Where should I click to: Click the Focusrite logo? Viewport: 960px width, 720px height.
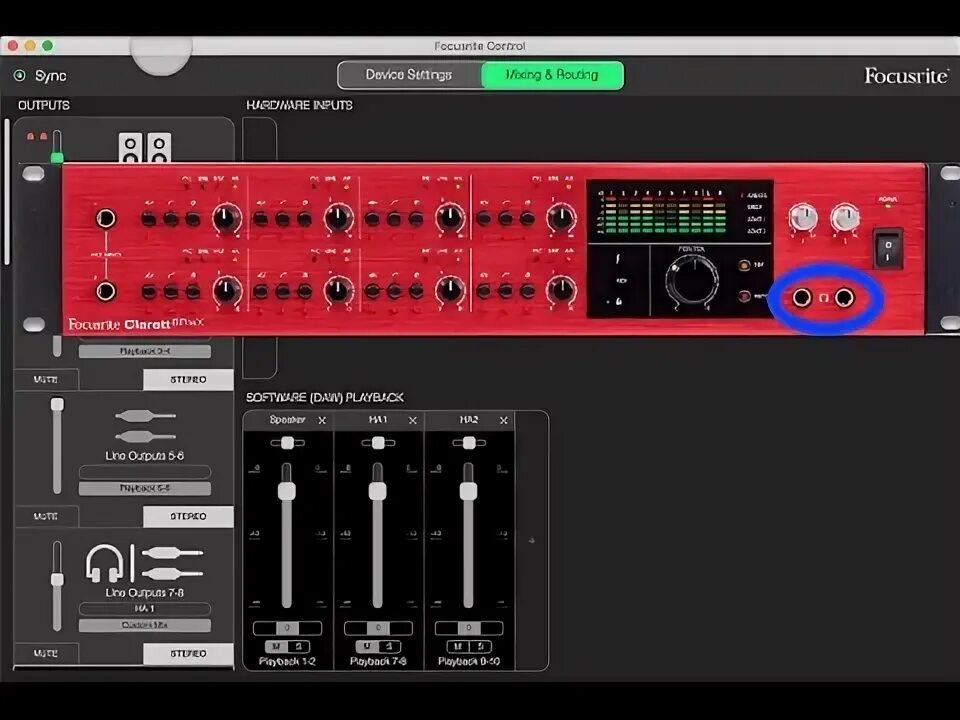906,75
